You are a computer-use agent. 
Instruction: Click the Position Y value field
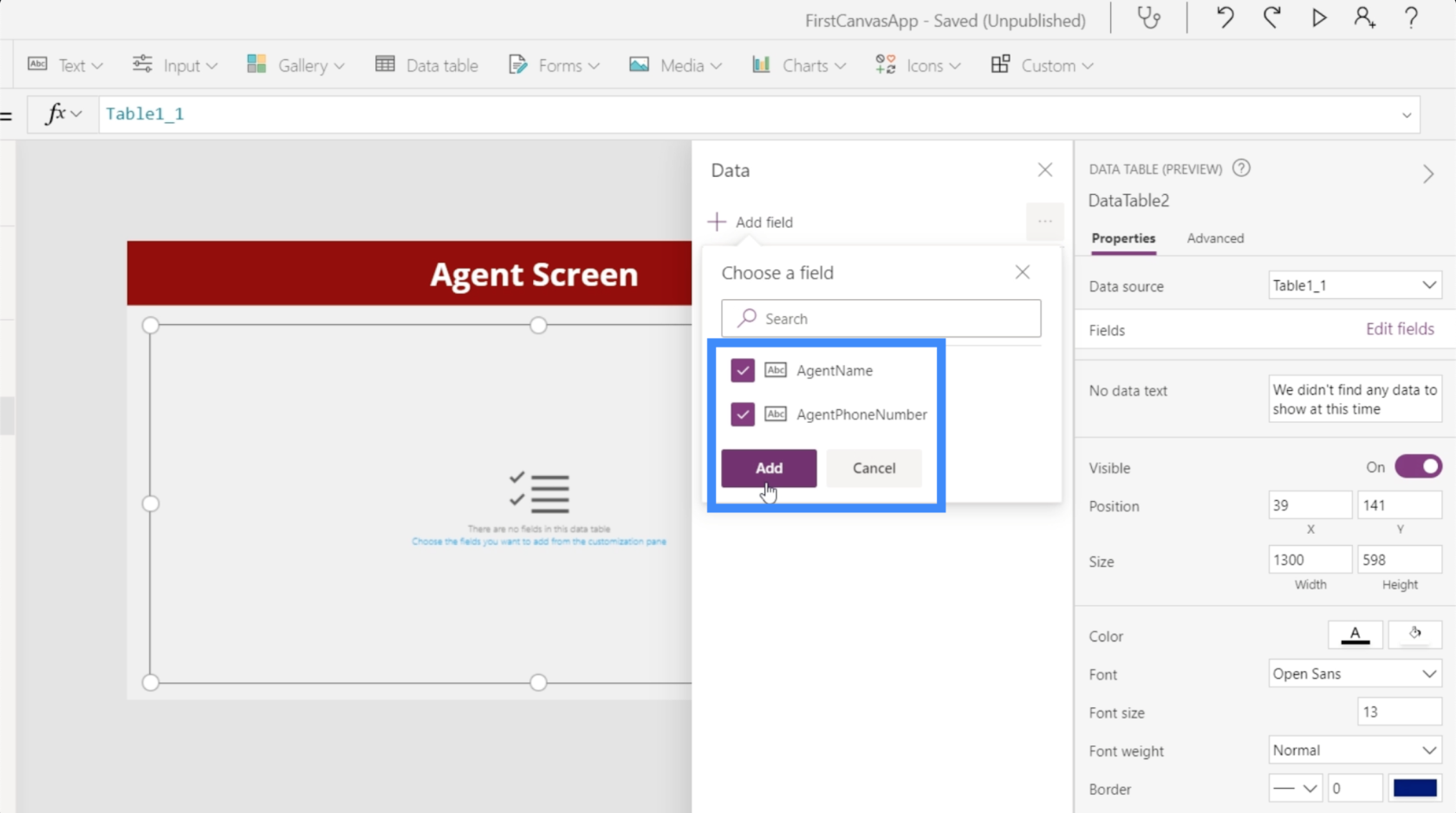point(1399,504)
